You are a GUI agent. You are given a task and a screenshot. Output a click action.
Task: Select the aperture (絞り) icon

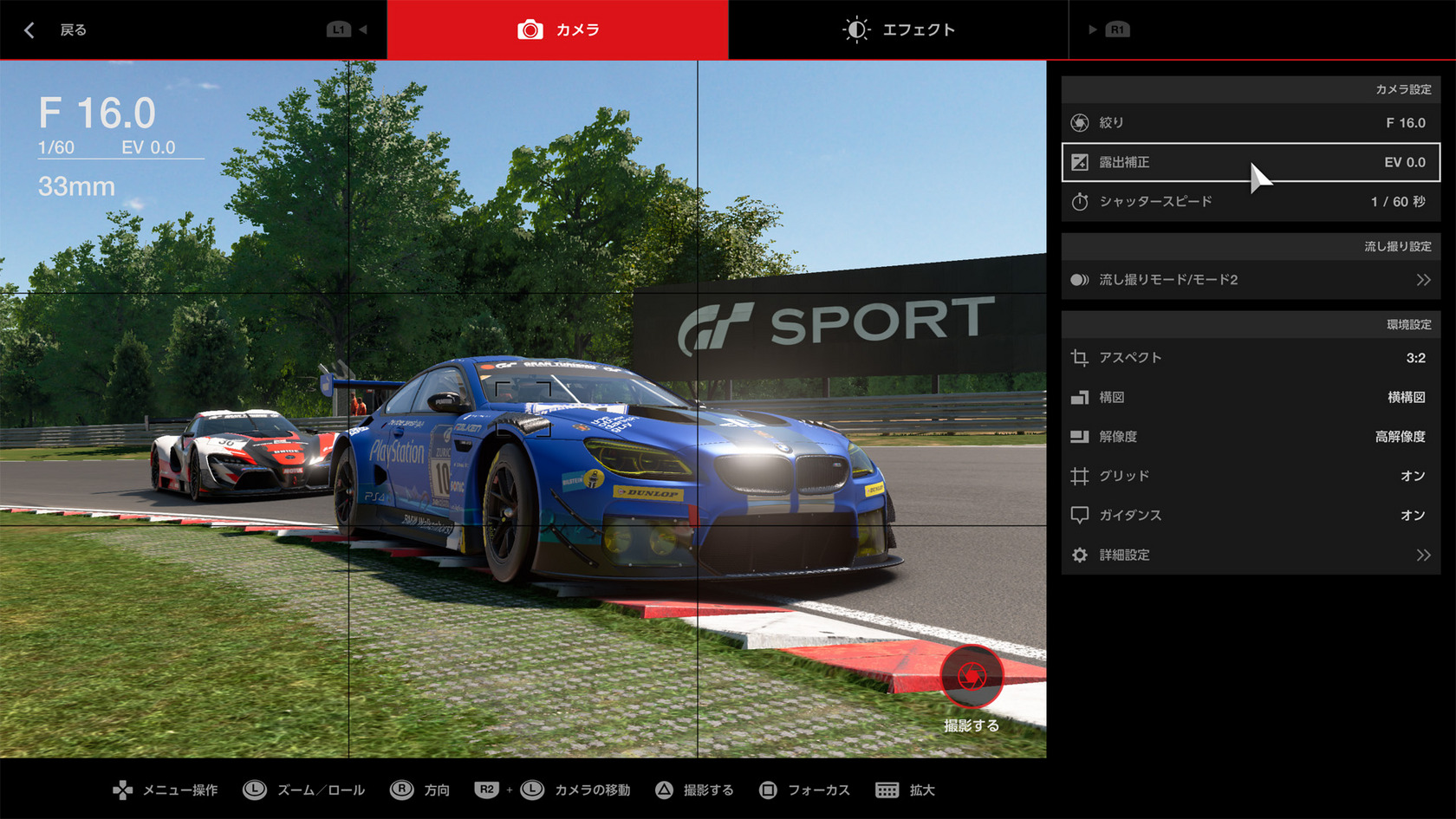pos(1079,123)
